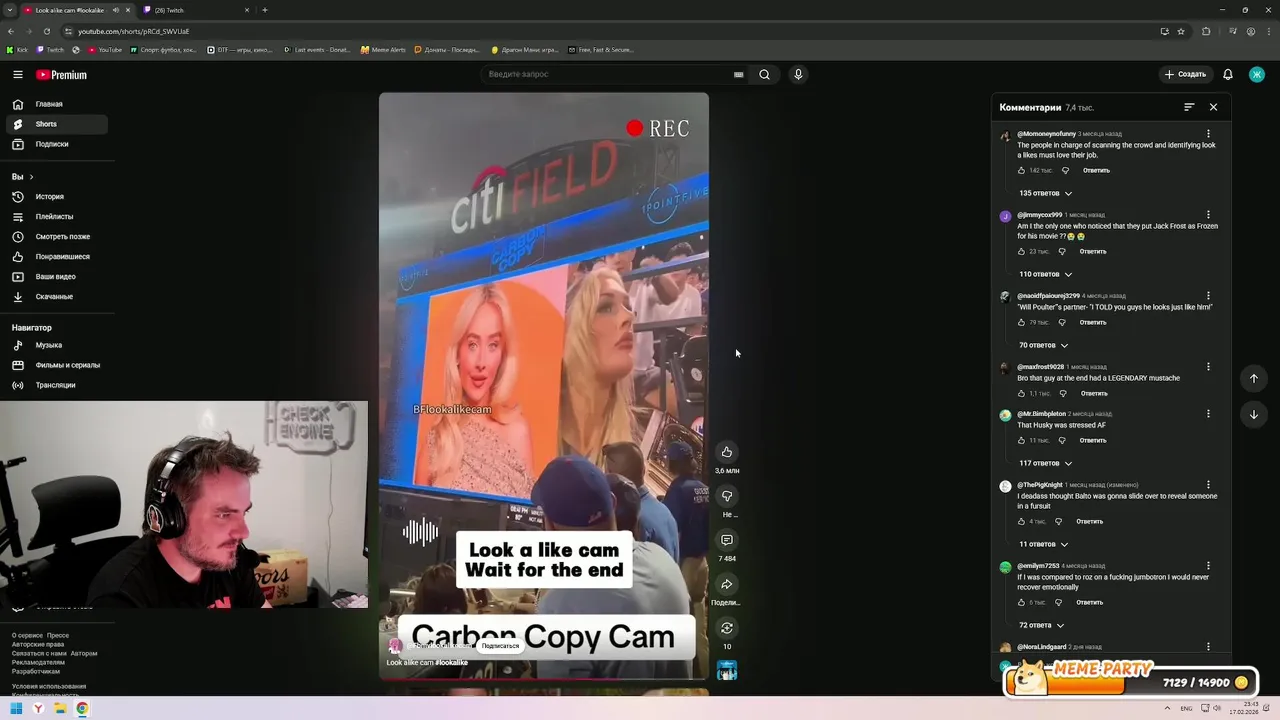The height and width of the screenshot is (720, 1280).
Task: Open the notifications bell
Action: point(1228,74)
